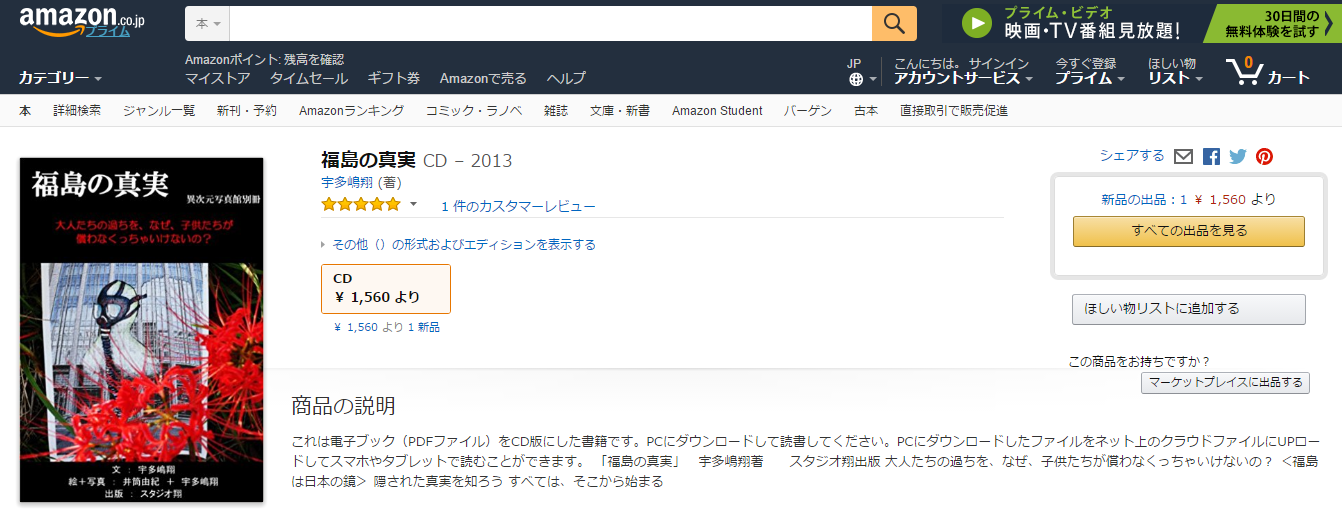This screenshot has height=519, width=1342.
Task: Click the globe language icon
Action: pos(856,79)
